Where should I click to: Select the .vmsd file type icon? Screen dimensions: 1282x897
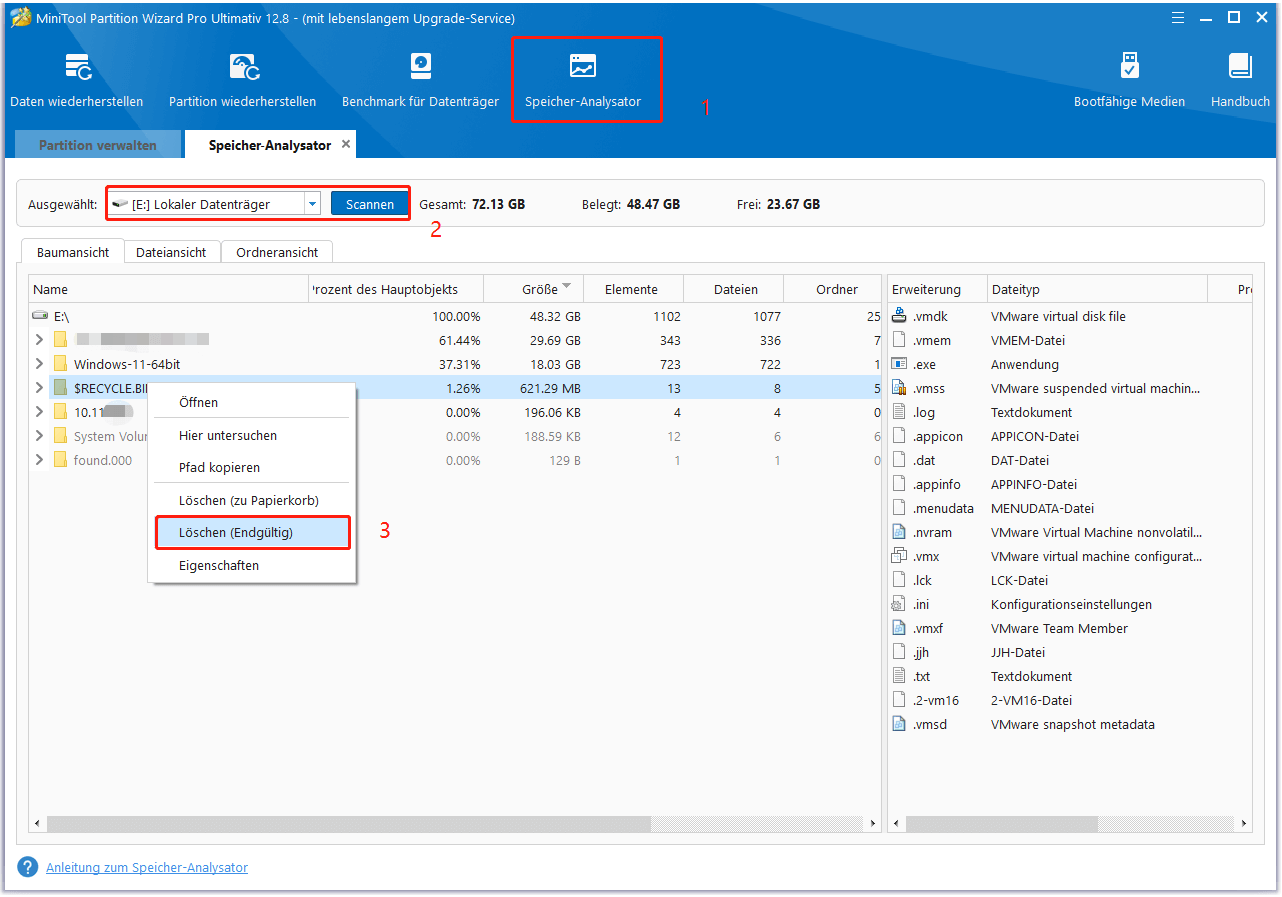pyautogui.click(x=899, y=724)
